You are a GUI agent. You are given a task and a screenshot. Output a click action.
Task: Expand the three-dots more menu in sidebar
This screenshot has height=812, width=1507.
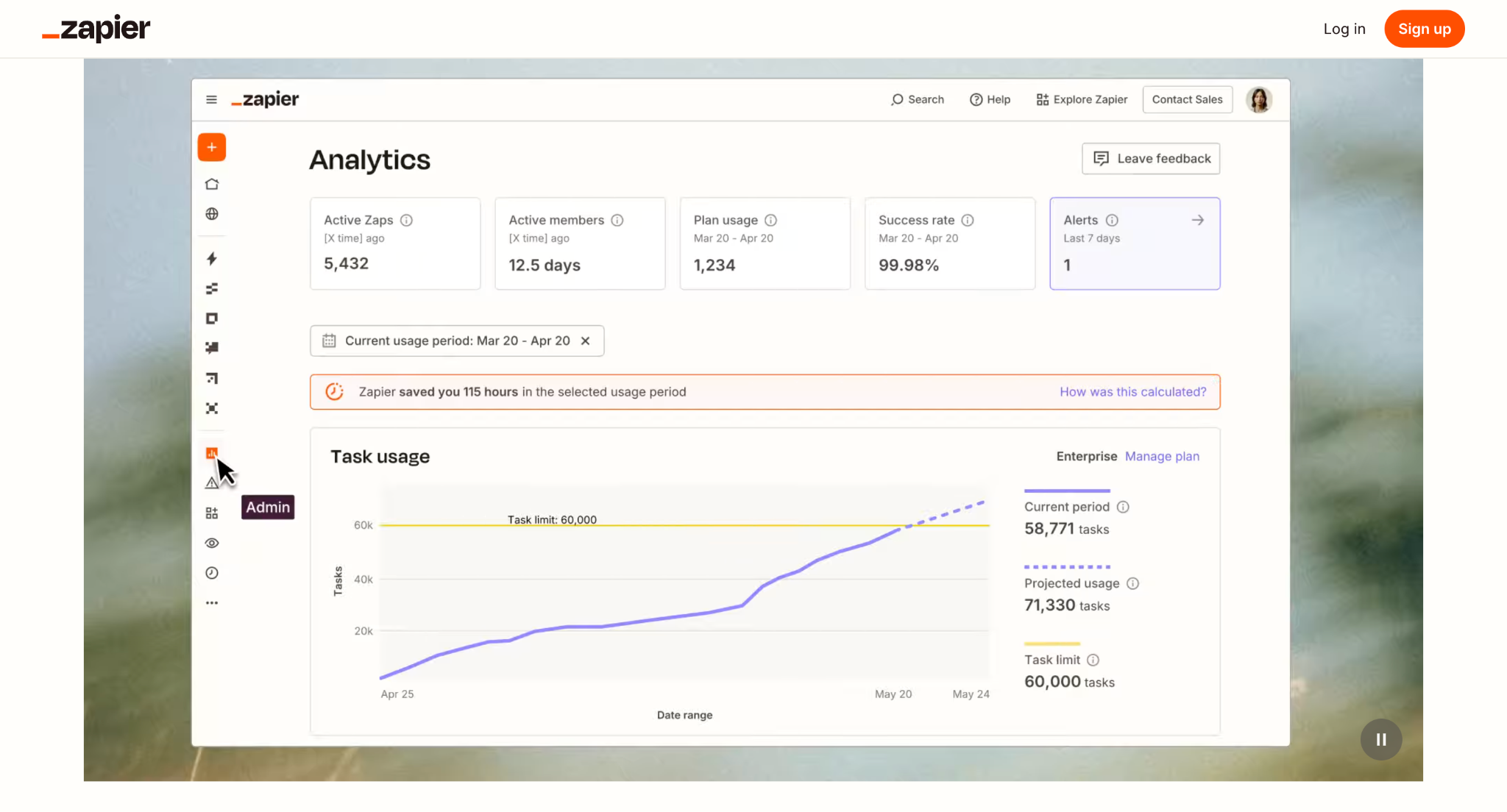212,602
